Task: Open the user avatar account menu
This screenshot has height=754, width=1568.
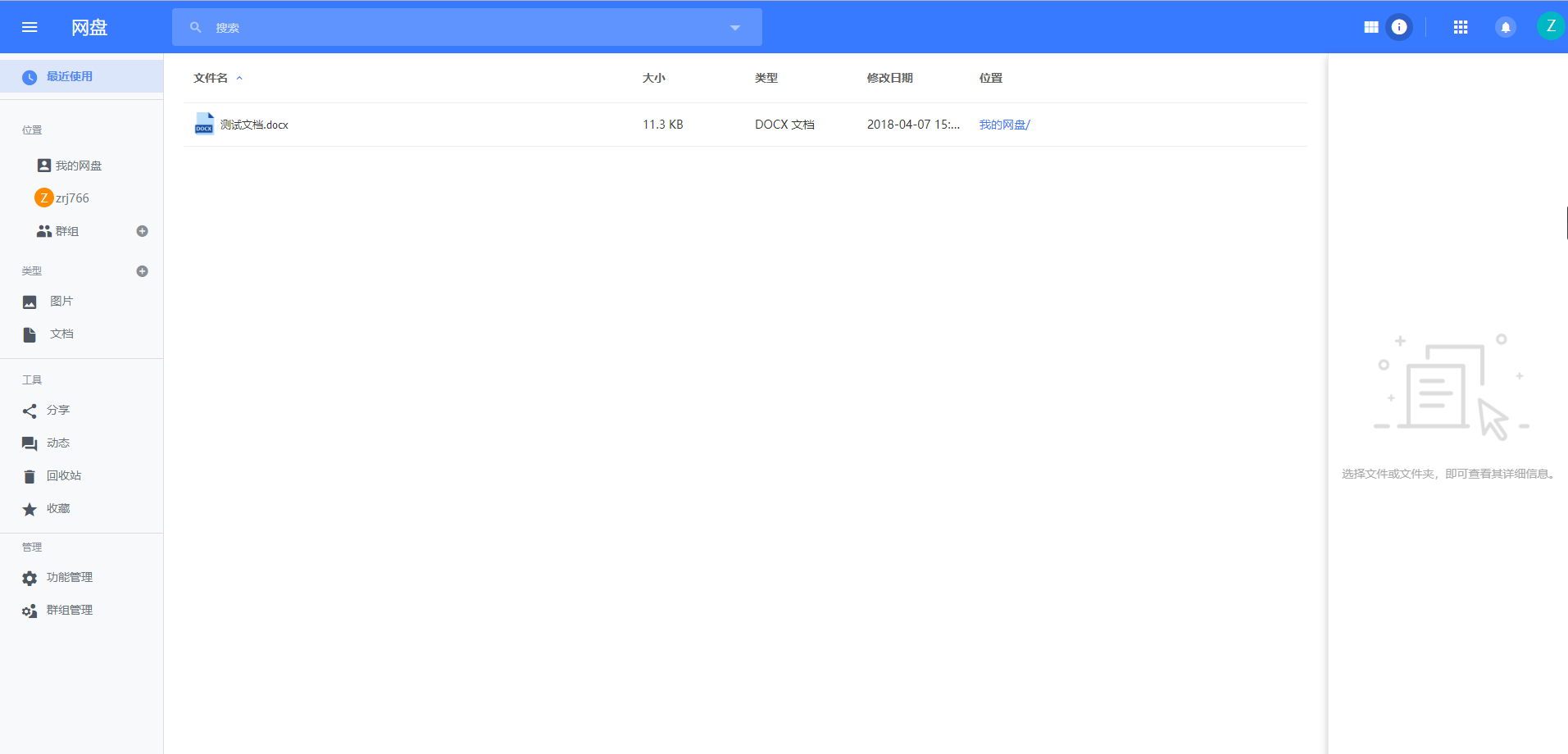Action: click(x=1550, y=26)
